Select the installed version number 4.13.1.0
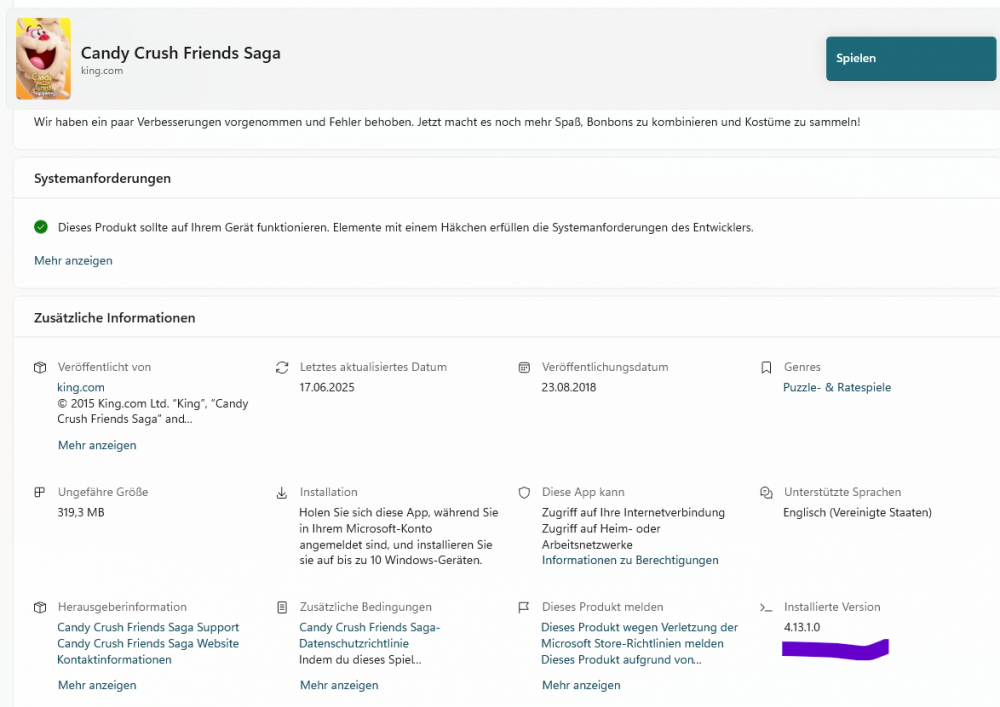The image size is (1000, 707). click(x=802, y=627)
